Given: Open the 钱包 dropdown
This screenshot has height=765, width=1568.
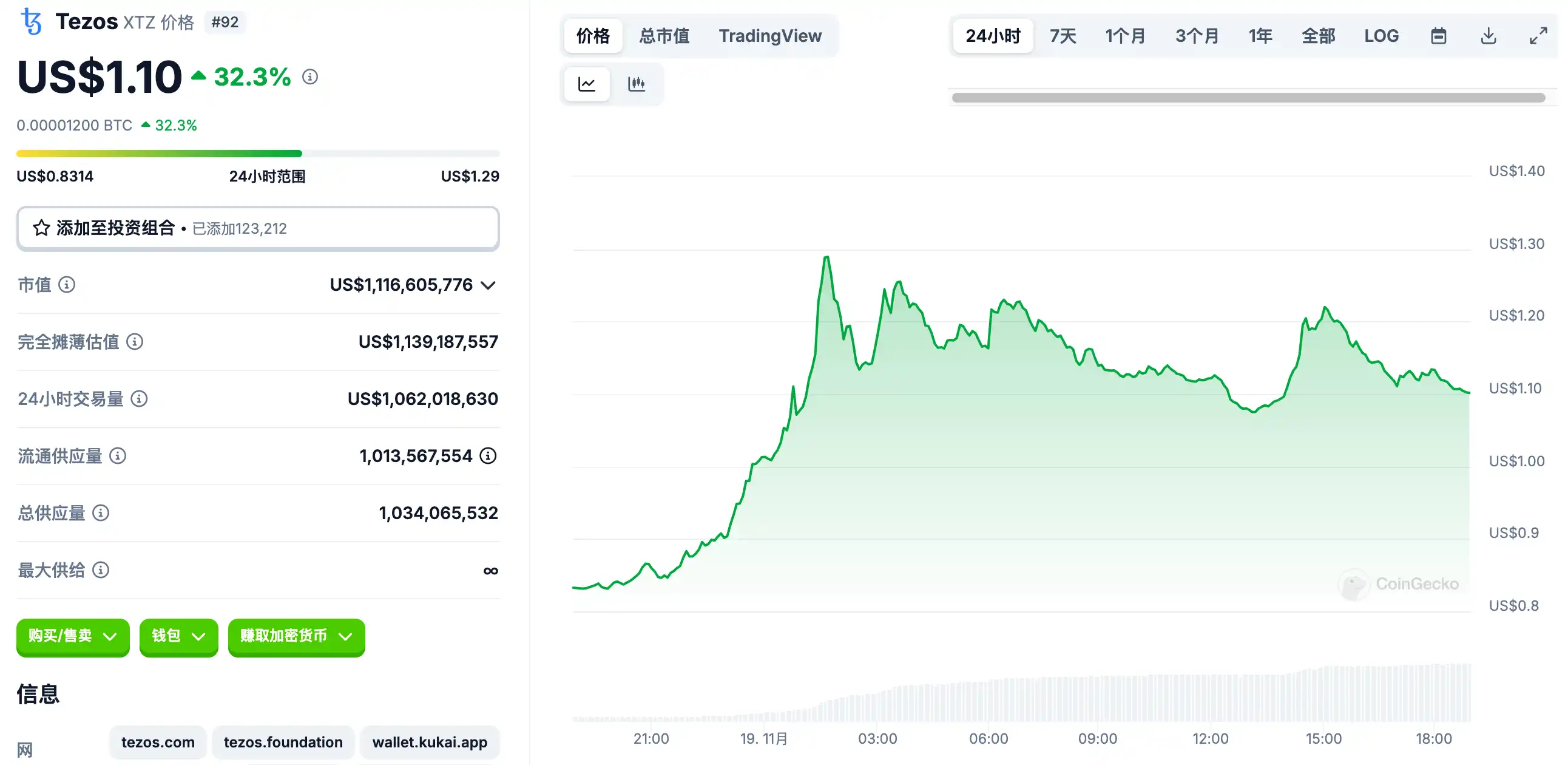Looking at the screenshot, I should point(178,636).
